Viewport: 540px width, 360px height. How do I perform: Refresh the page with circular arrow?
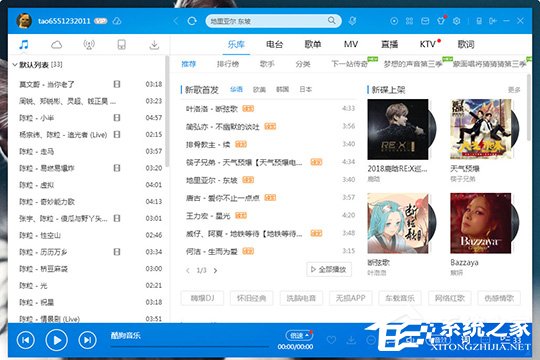tap(192, 21)
